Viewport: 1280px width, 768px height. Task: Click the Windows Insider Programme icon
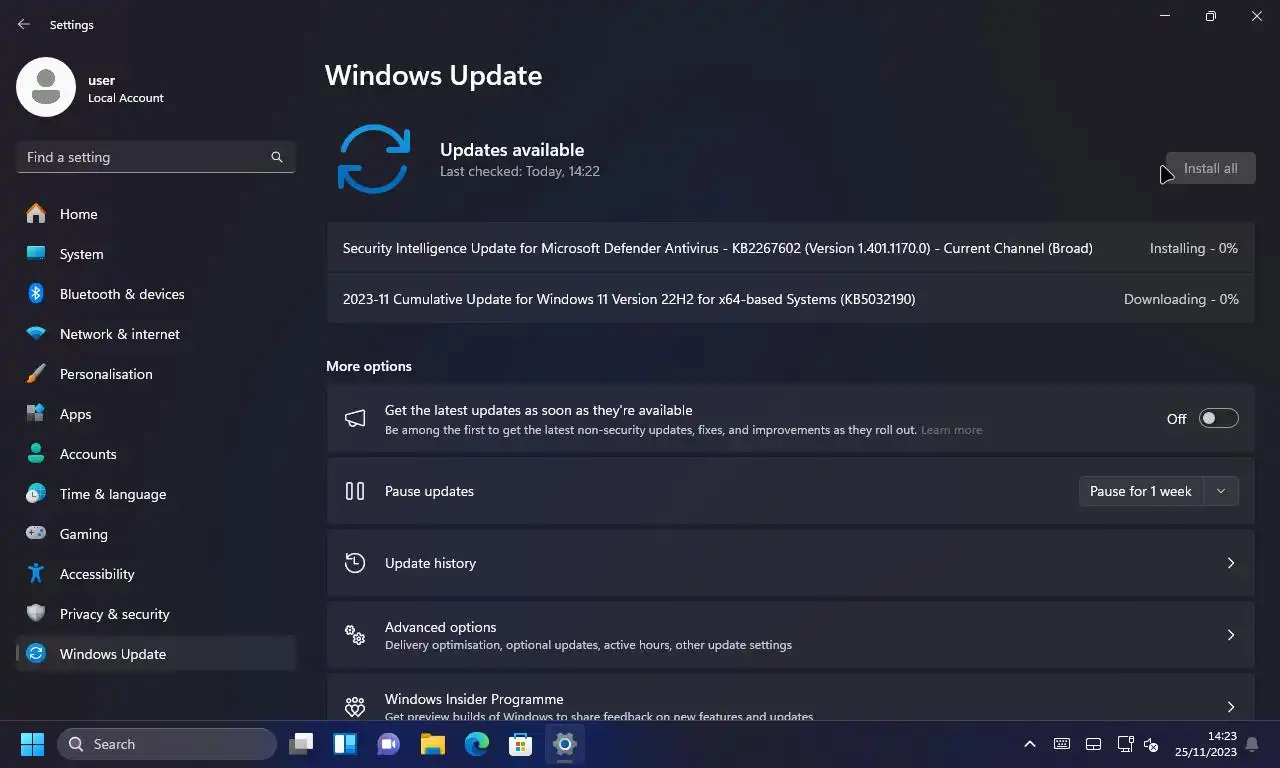pos(355,707)
